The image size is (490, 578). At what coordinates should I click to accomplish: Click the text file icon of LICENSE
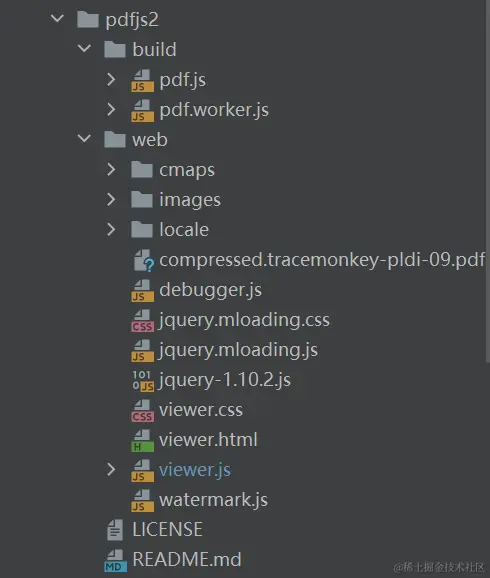[x=115, y=530]
